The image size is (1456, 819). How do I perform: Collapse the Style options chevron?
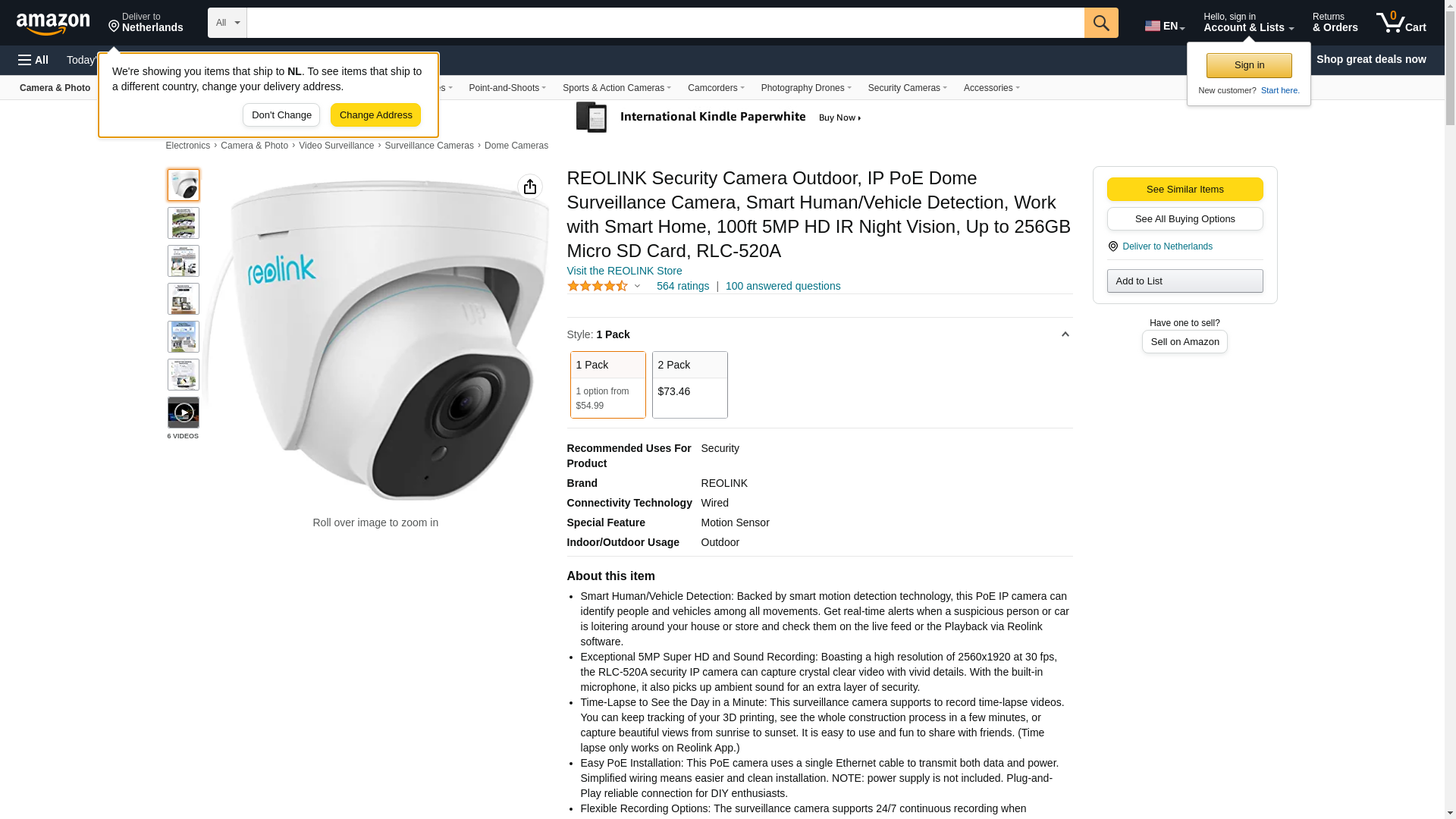tap(1065, 334)
